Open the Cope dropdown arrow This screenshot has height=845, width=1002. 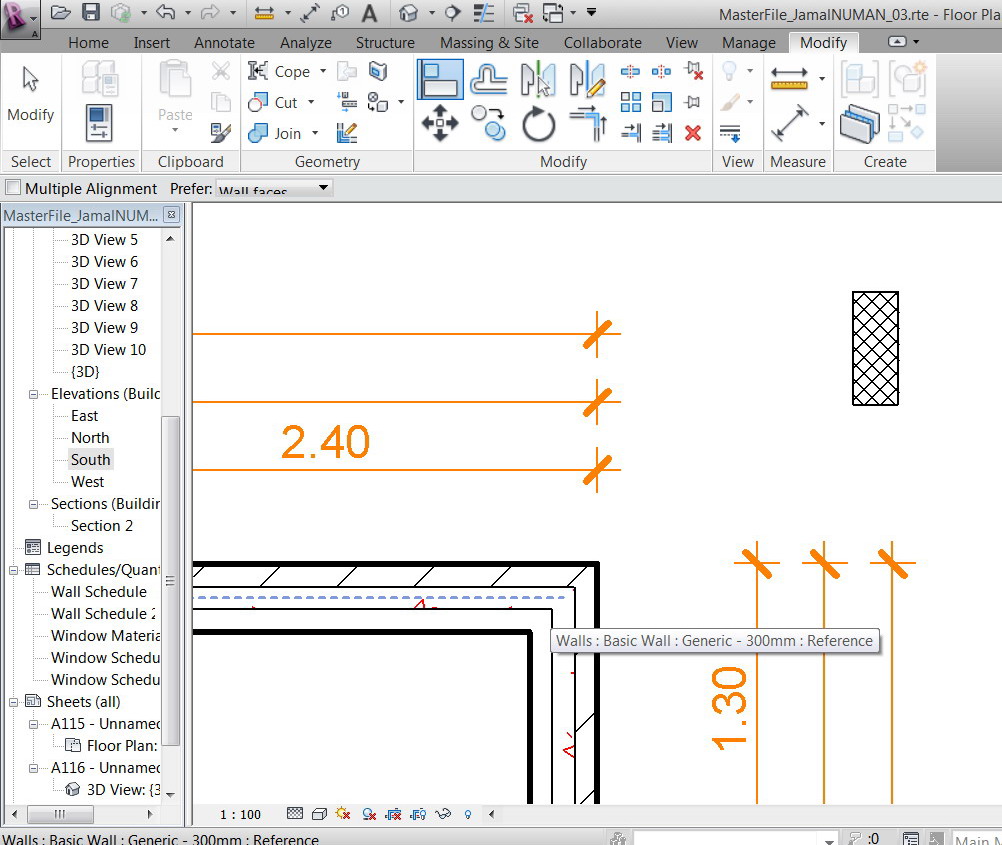[x=323, y=71]
